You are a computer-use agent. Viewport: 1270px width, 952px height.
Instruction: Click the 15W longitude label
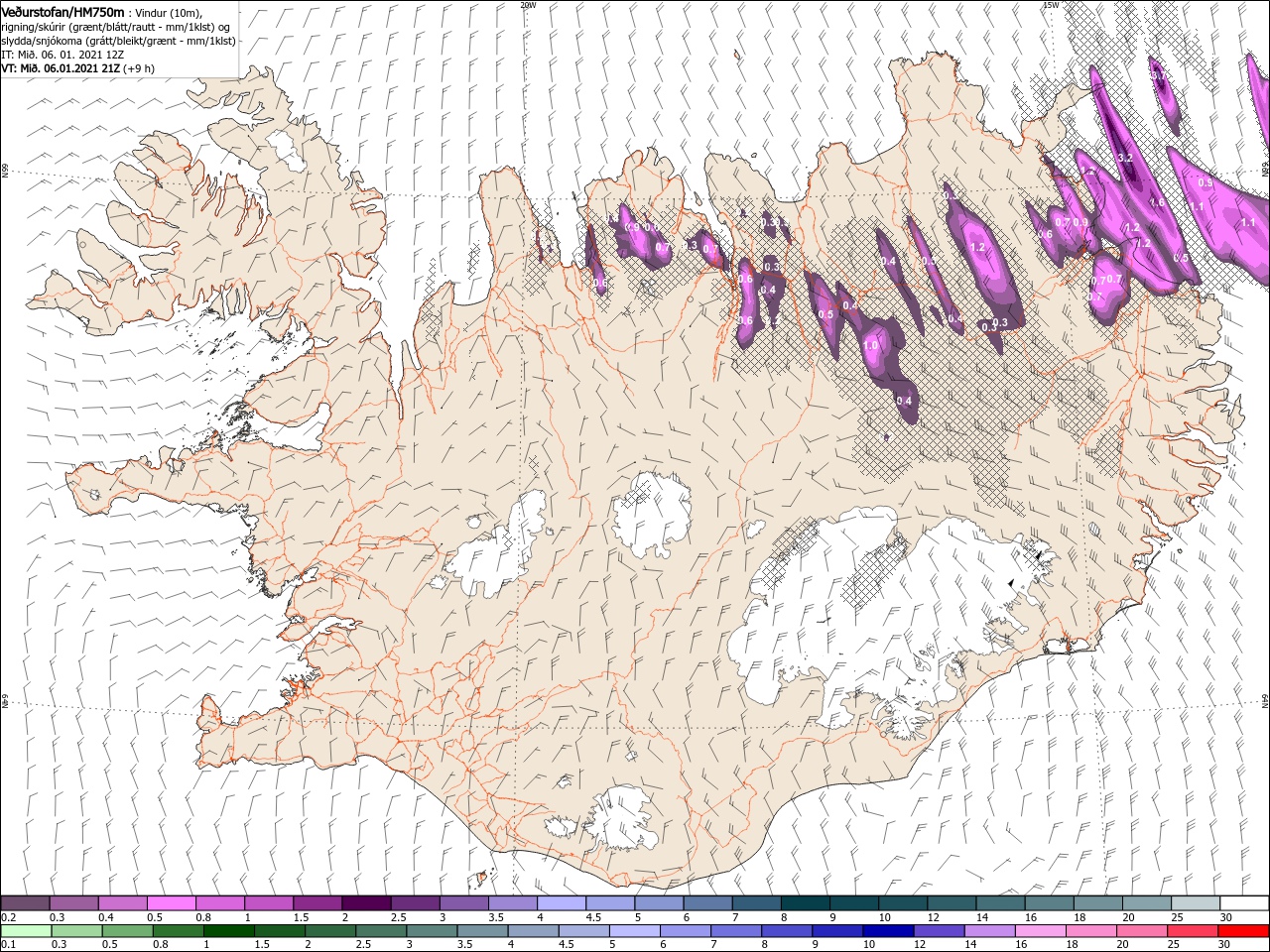point(1050,5)
